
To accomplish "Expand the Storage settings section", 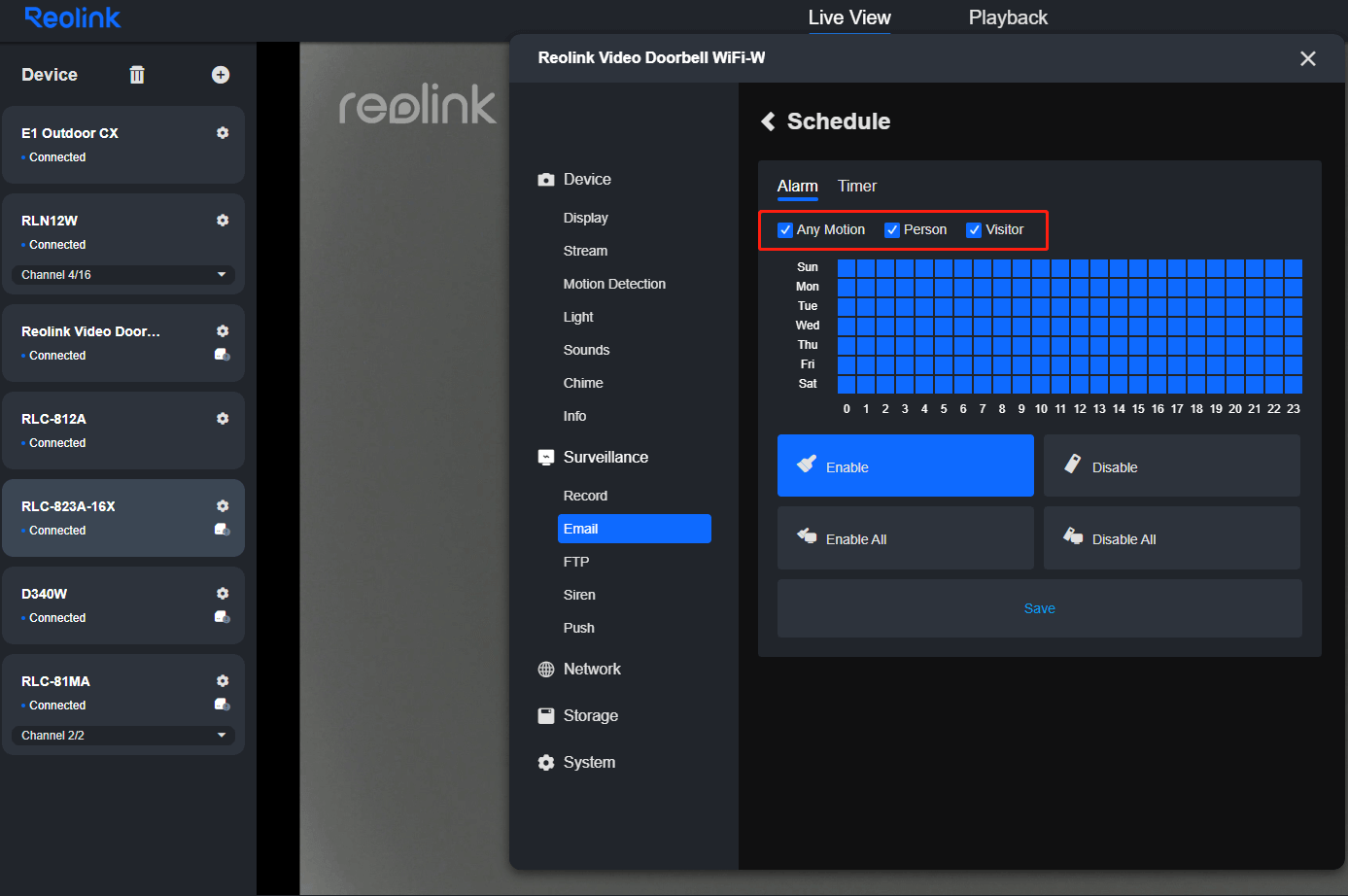I will [x=591, y=716].
